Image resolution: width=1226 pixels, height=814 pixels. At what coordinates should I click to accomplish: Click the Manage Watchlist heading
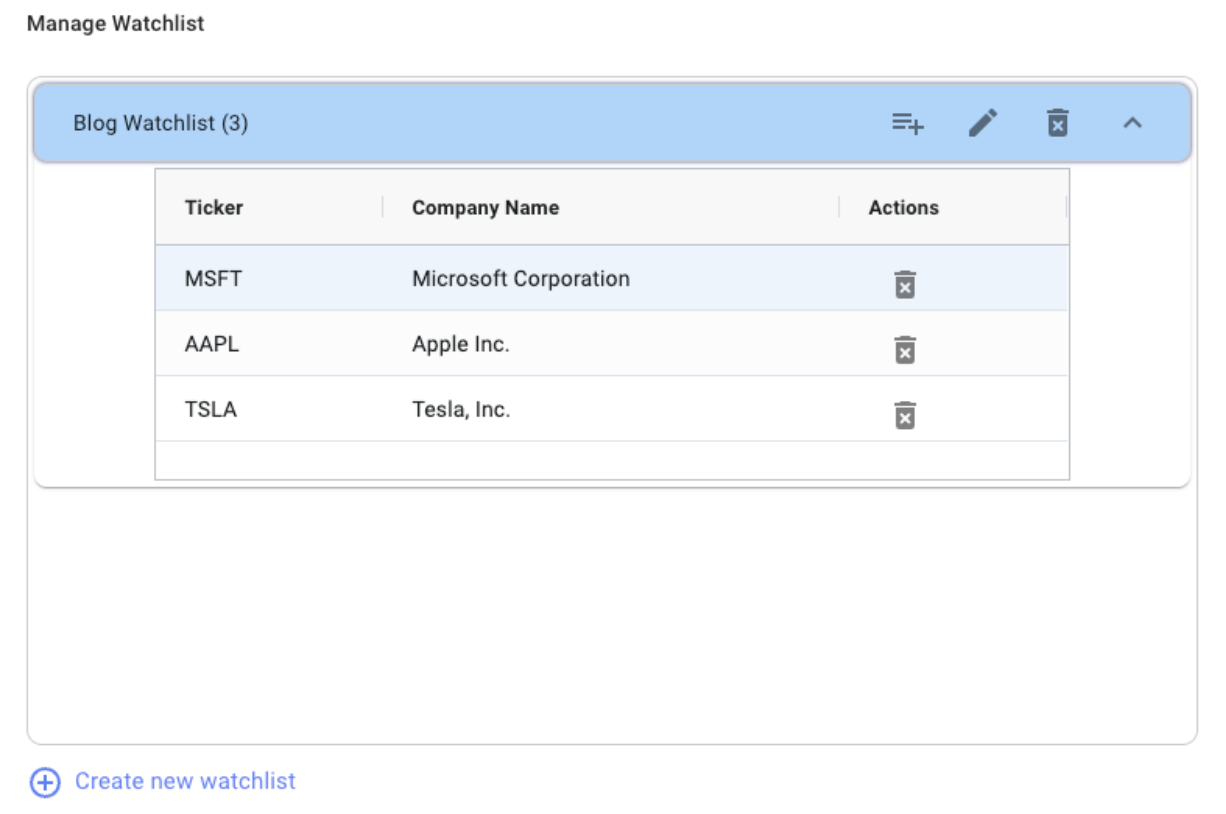pos(115,24)
